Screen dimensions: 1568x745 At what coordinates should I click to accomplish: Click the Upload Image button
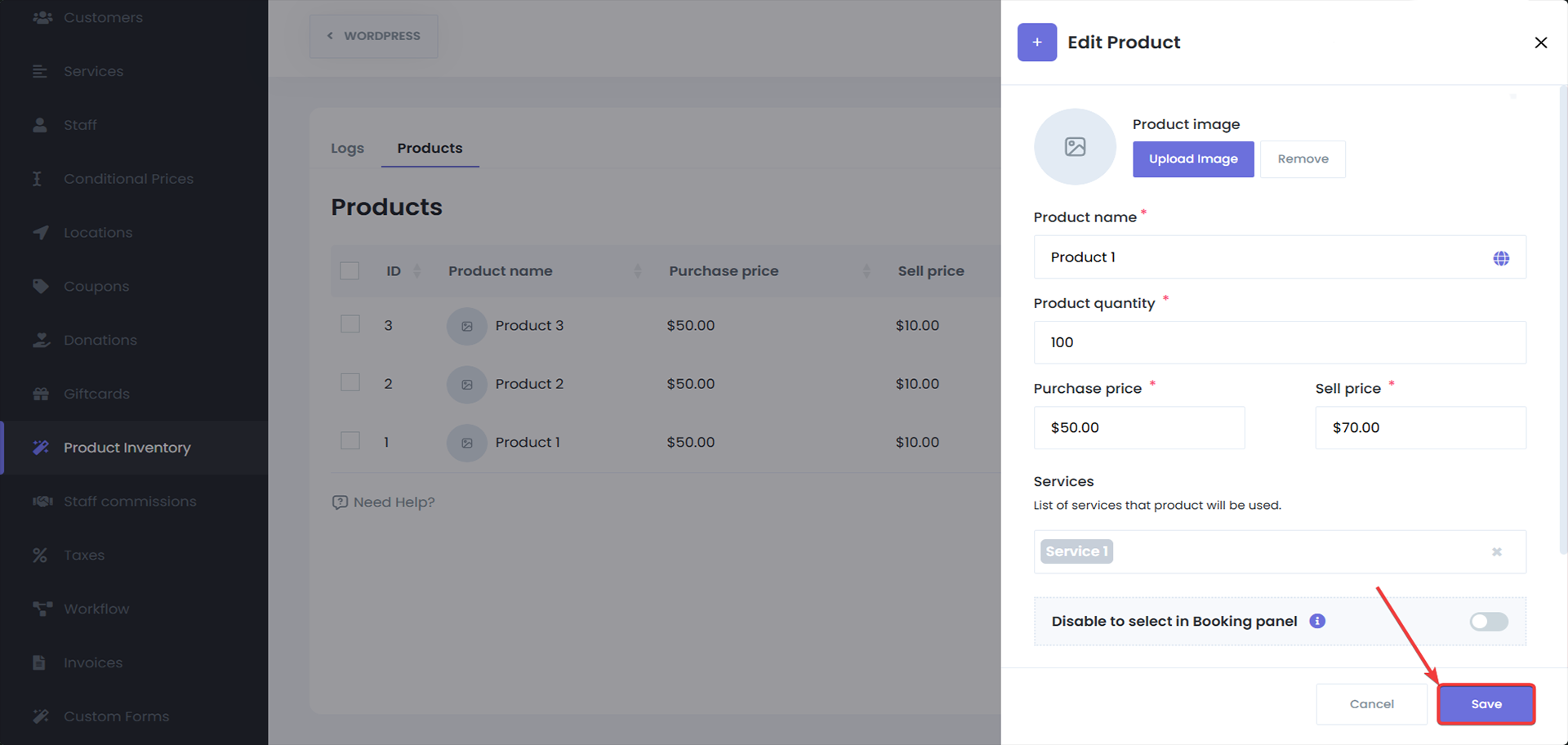(1192, 159)
